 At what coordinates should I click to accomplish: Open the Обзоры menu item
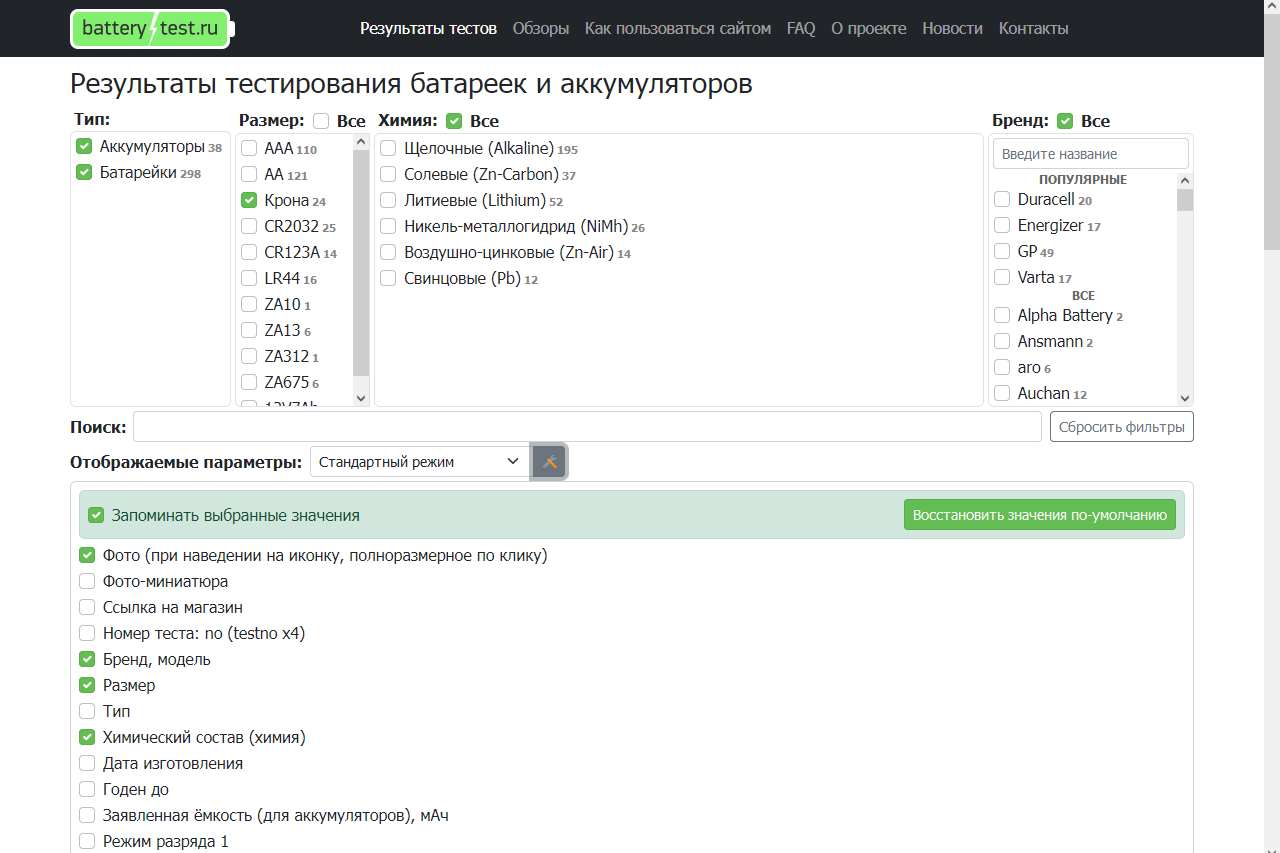pyautogui.click(x=540, y=28)
